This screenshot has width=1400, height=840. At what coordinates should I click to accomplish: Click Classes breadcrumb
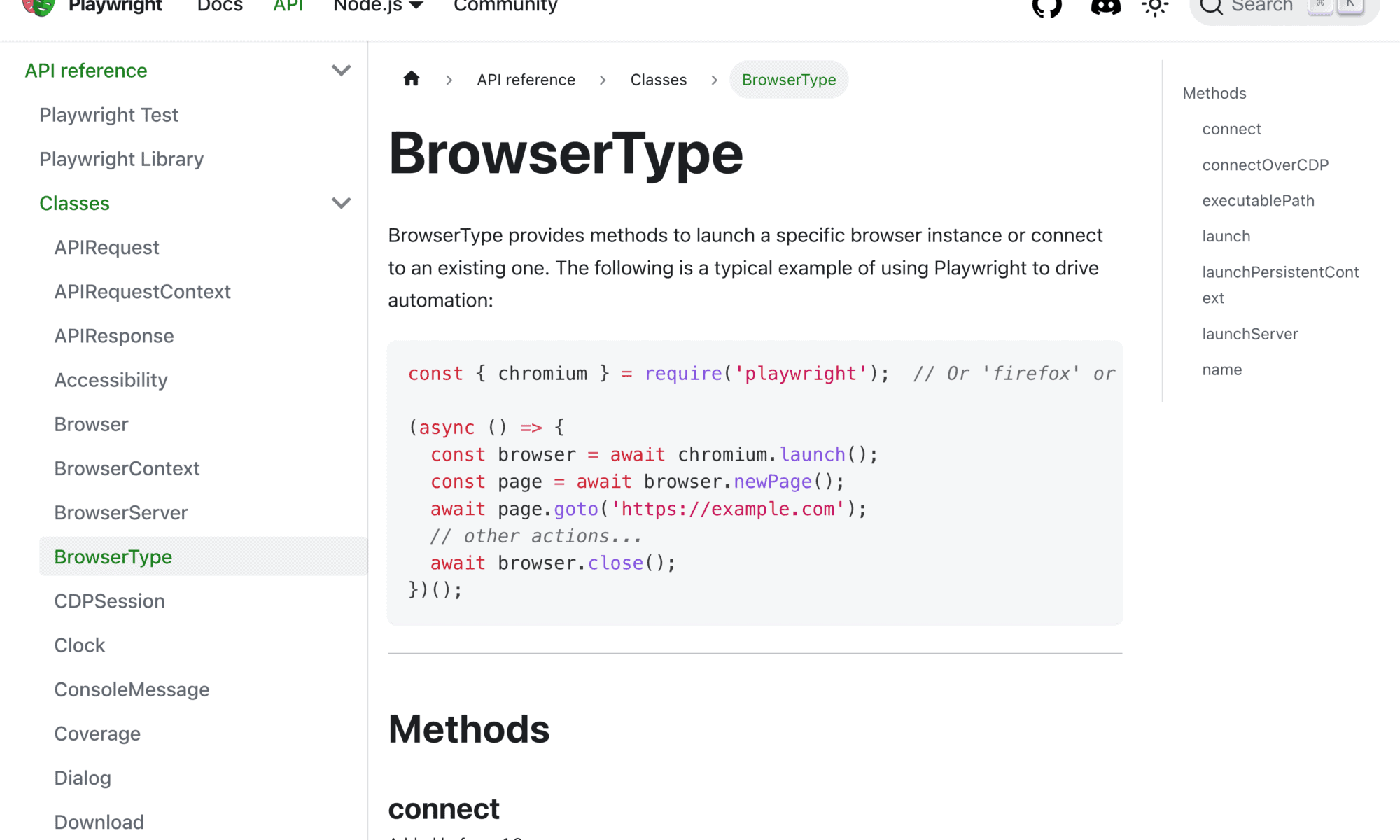click(x=658, y=80)
